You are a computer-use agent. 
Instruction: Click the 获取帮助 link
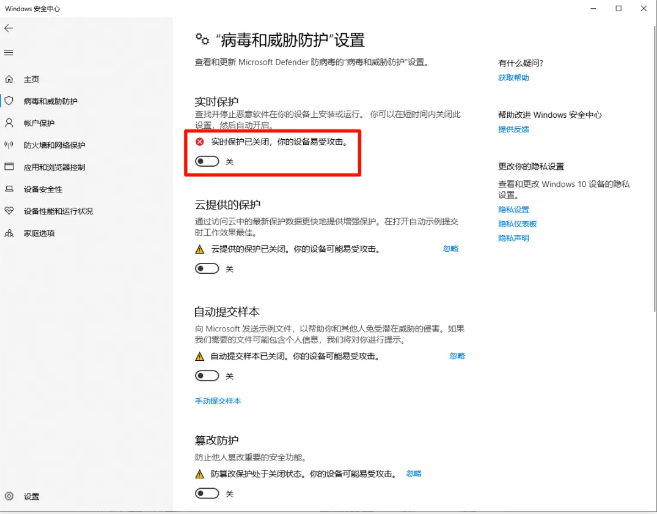(513, 77)
